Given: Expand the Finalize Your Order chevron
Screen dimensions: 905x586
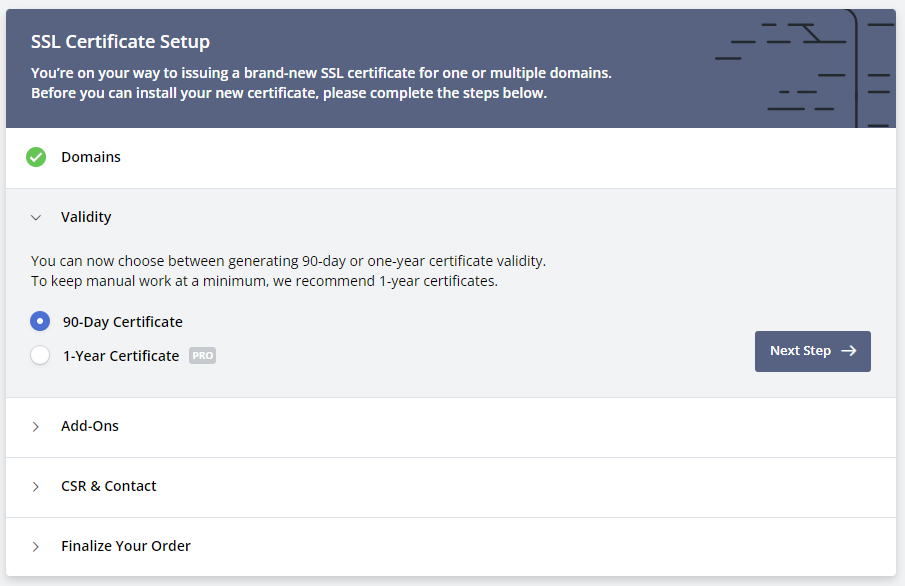Looking at the screenshot, I should (x=36, y=547).
